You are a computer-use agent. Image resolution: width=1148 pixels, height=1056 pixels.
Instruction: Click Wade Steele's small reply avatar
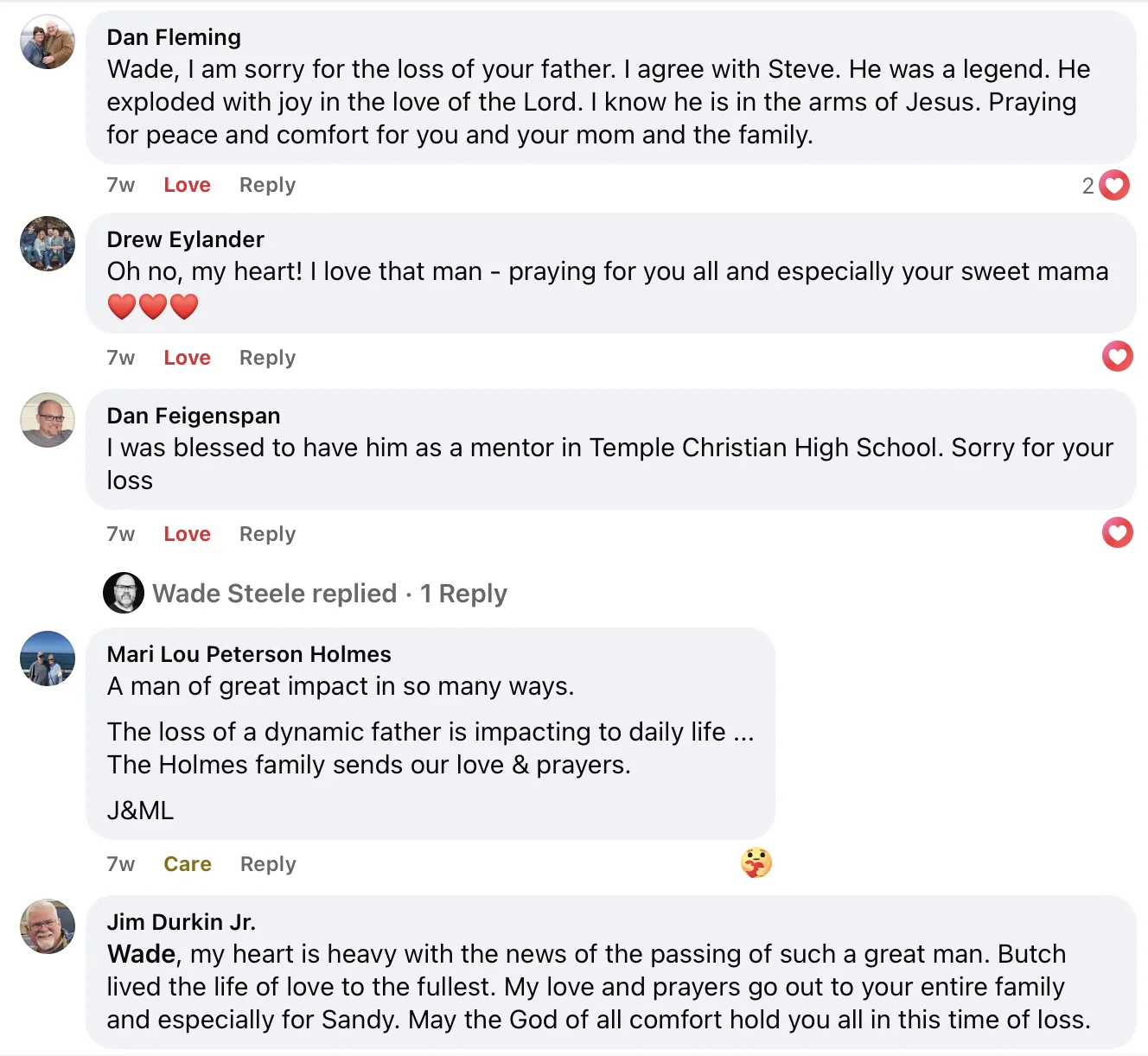coord(124,593)
